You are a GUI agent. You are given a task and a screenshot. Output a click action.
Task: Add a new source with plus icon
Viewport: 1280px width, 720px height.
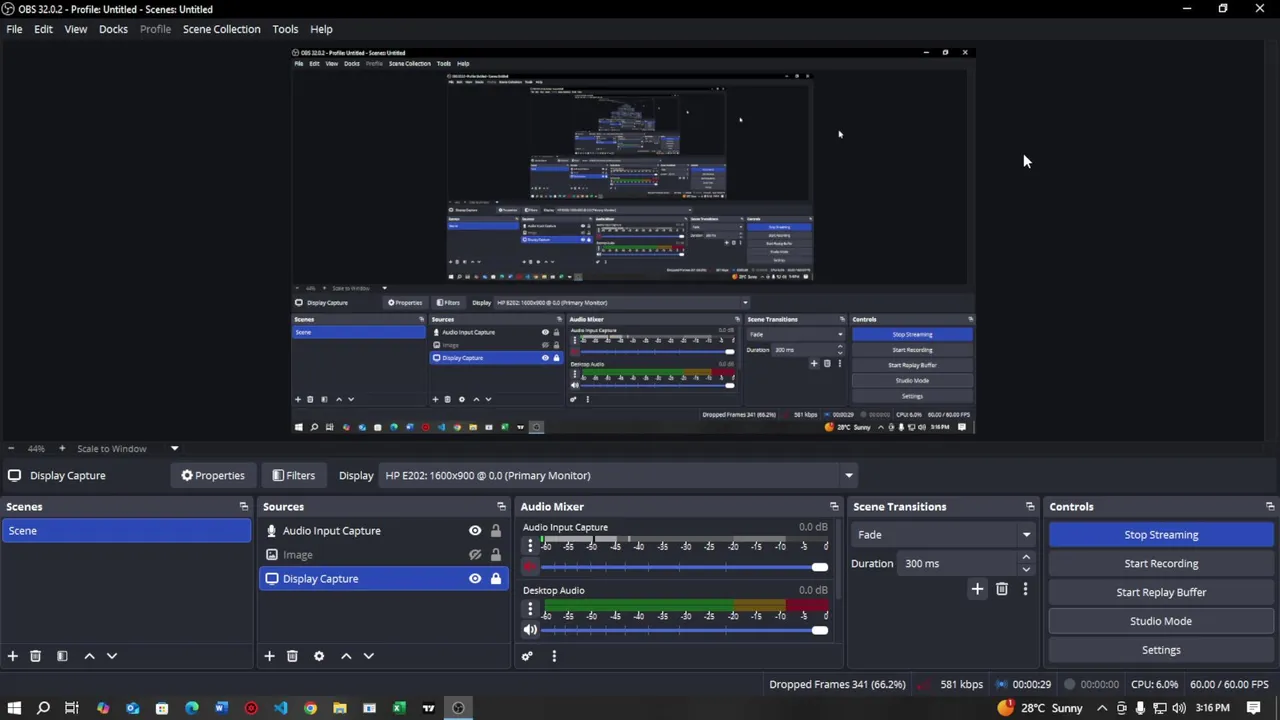[x=269, y=656]
